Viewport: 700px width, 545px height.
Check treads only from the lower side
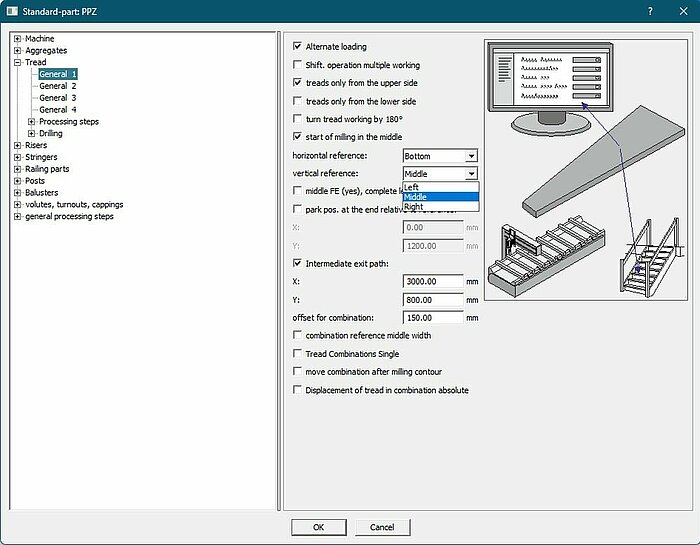pyautogui.click(x=297, y=100)
